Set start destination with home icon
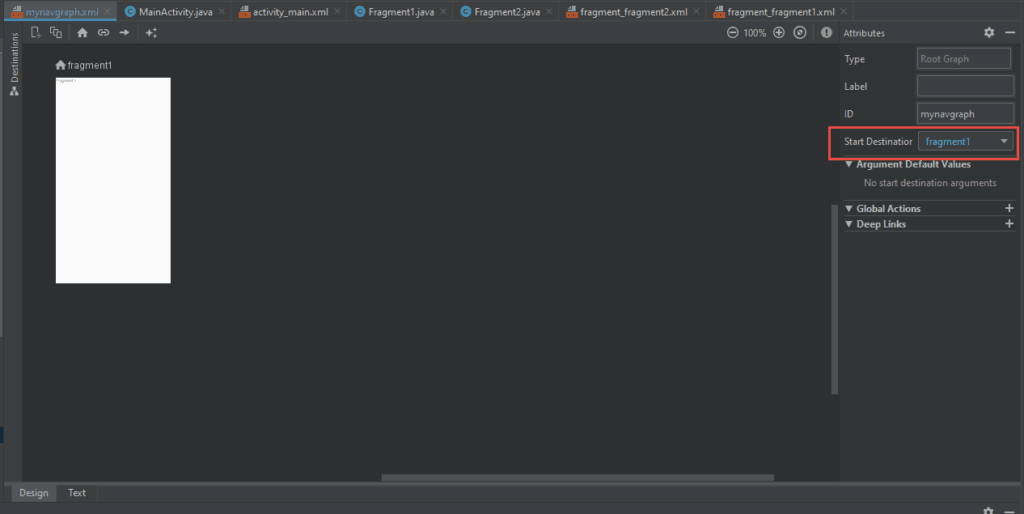Image resolution: width=1024 pixels, height=514 pixels. coord(82,33)
